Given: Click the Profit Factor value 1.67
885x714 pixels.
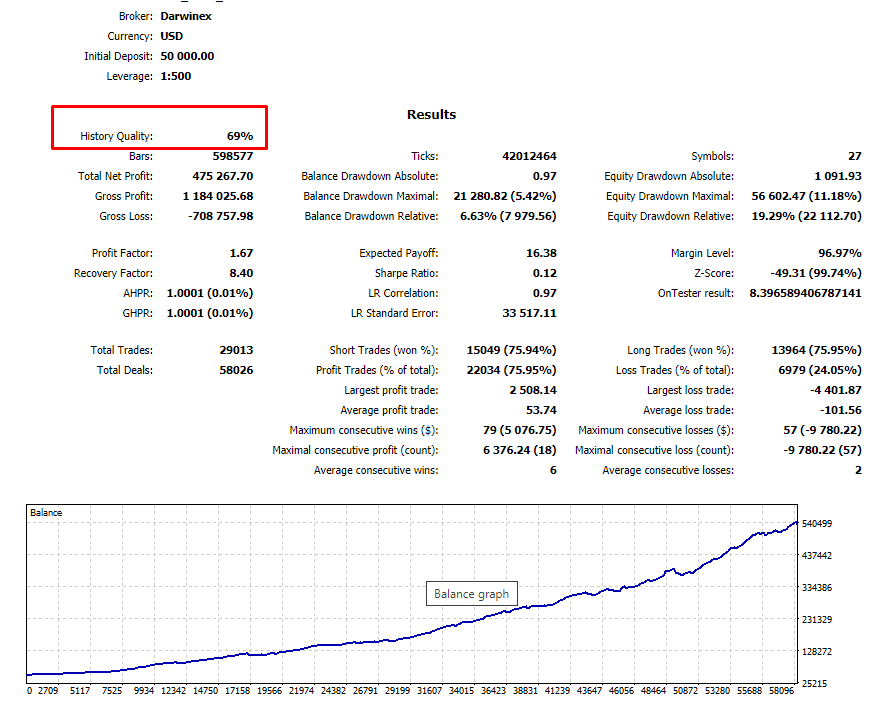Looking at the screenshot, I should tap(242, 253).
